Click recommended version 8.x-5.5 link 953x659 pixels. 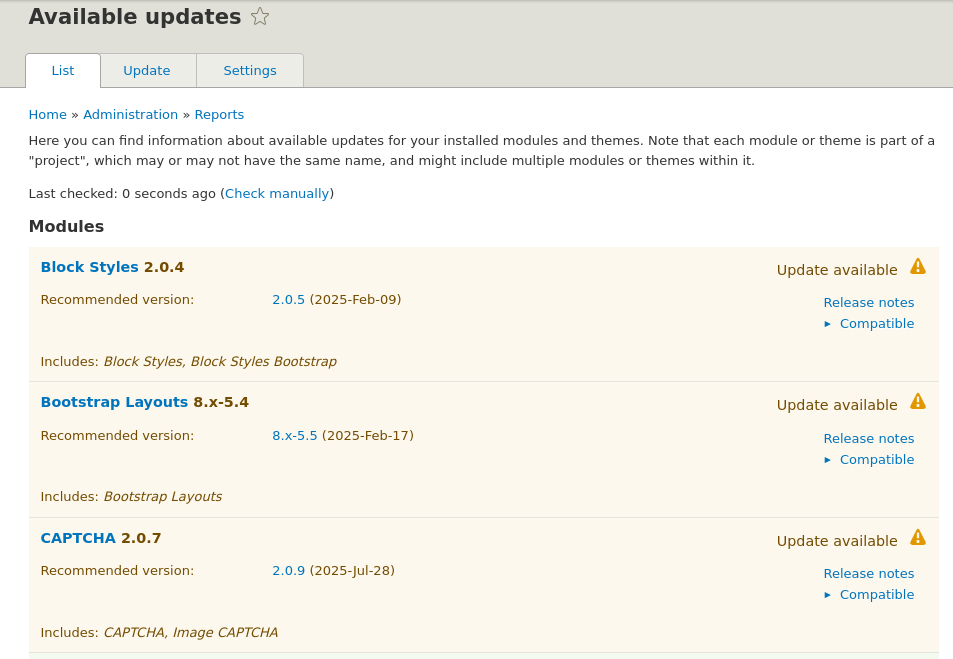click(294, 436)
